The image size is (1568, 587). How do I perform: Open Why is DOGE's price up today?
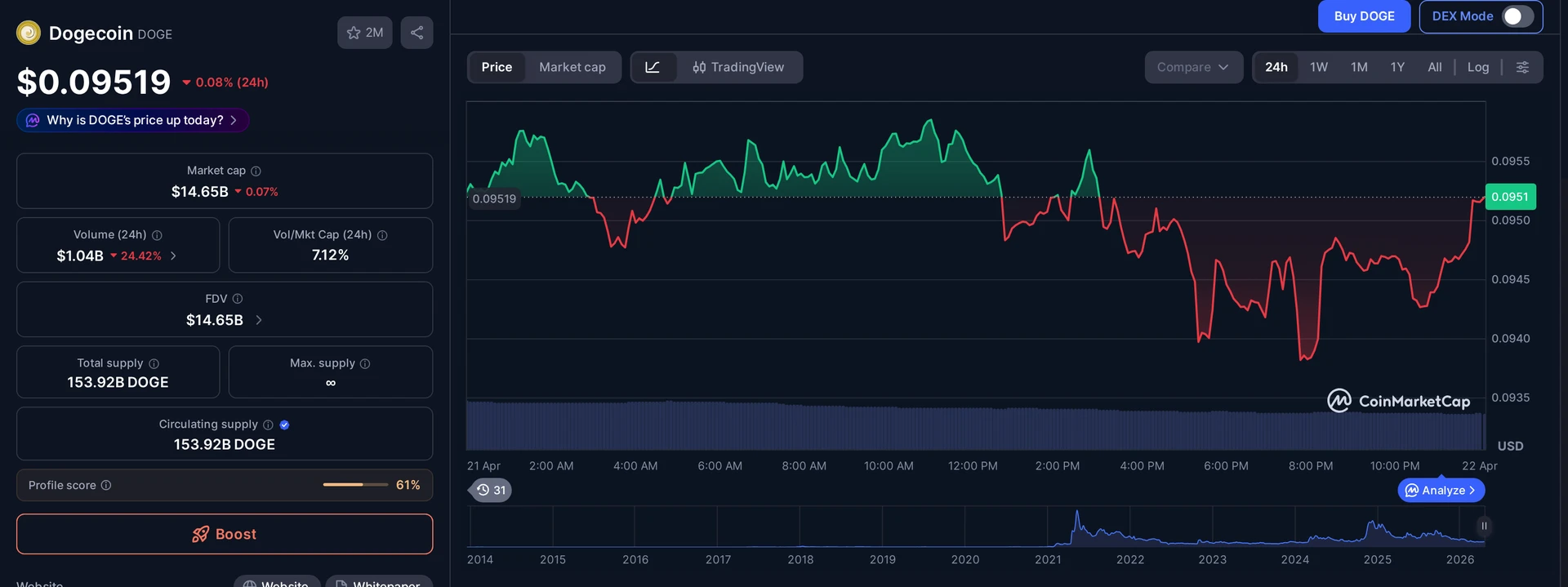pos(133,120)
